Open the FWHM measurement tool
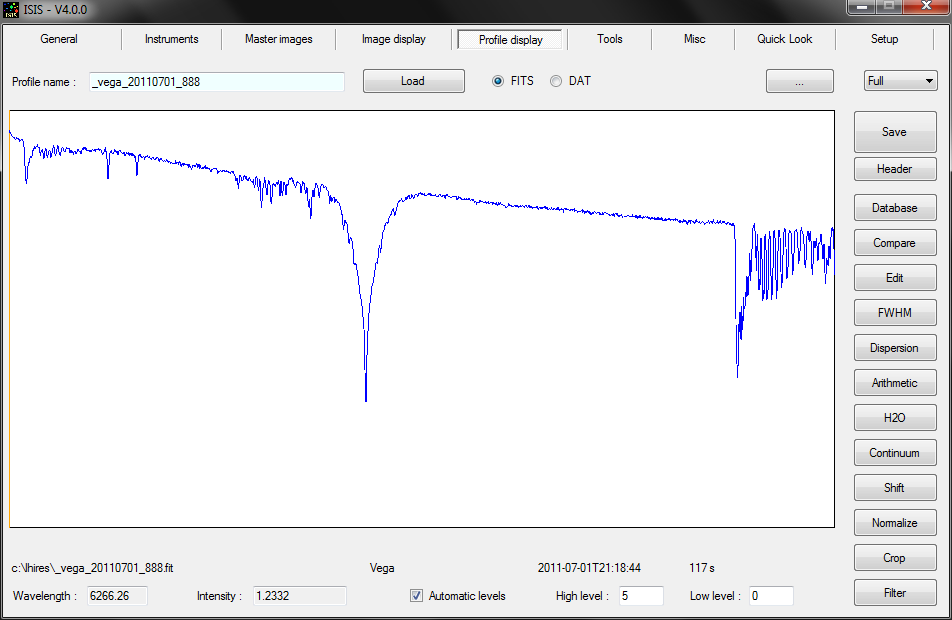 (x=894, y=313)
